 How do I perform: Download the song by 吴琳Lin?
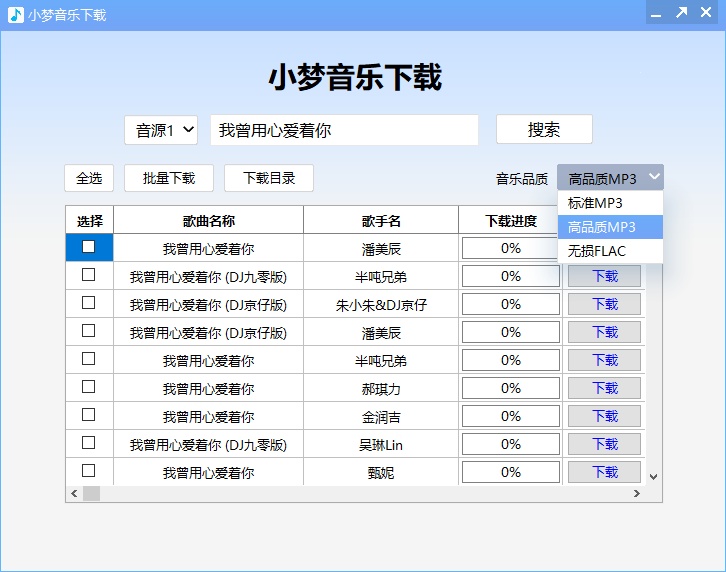605,444
